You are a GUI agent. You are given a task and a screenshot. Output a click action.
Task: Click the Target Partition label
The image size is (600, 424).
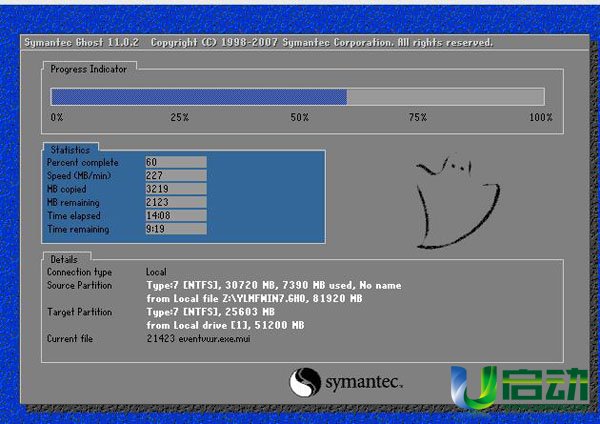pyautogui.click(x=80, y=312)
